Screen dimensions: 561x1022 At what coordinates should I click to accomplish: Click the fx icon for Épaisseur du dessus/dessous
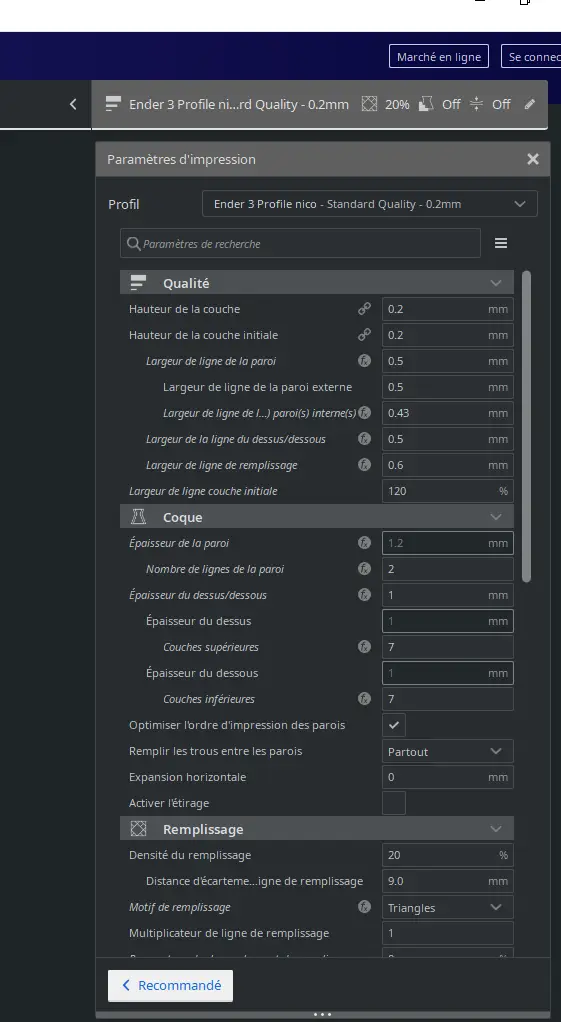coord(364,594)
